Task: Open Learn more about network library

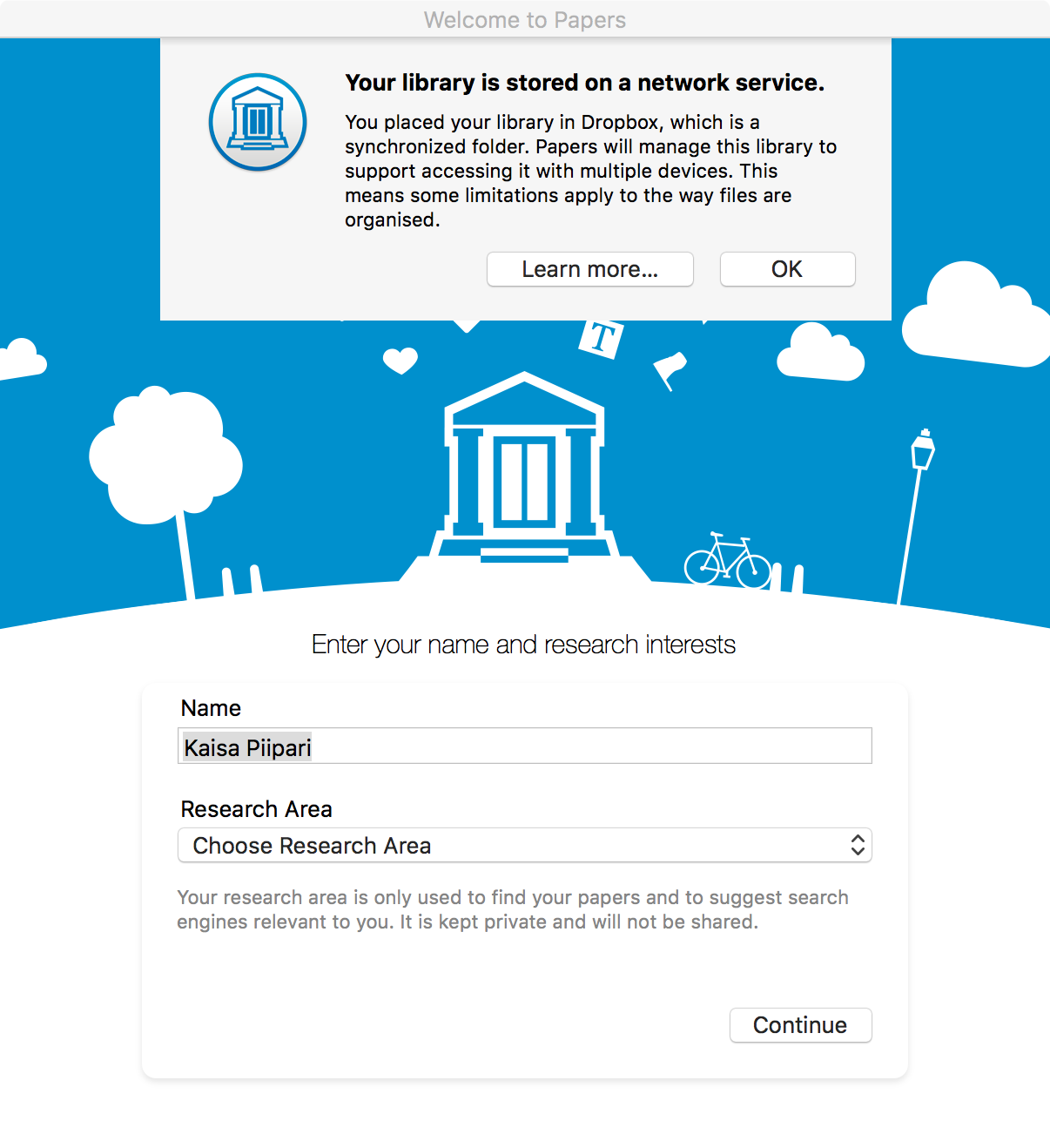Action: pos(589,269)
